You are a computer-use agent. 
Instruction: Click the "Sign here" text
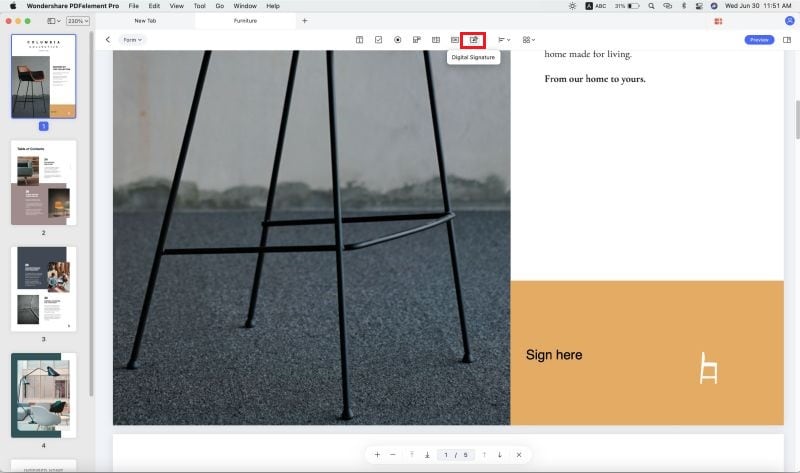click(x=554, y=355)
